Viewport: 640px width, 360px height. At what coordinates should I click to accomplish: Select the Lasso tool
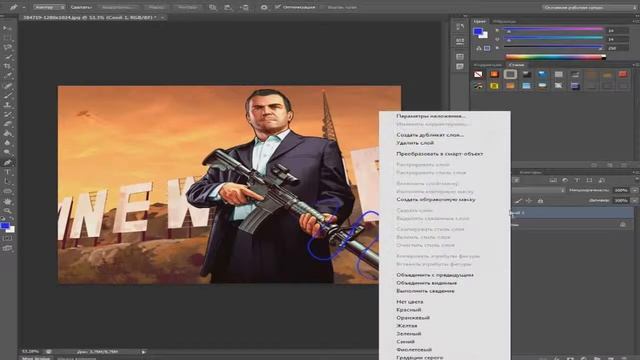click(x=7, y=47)
